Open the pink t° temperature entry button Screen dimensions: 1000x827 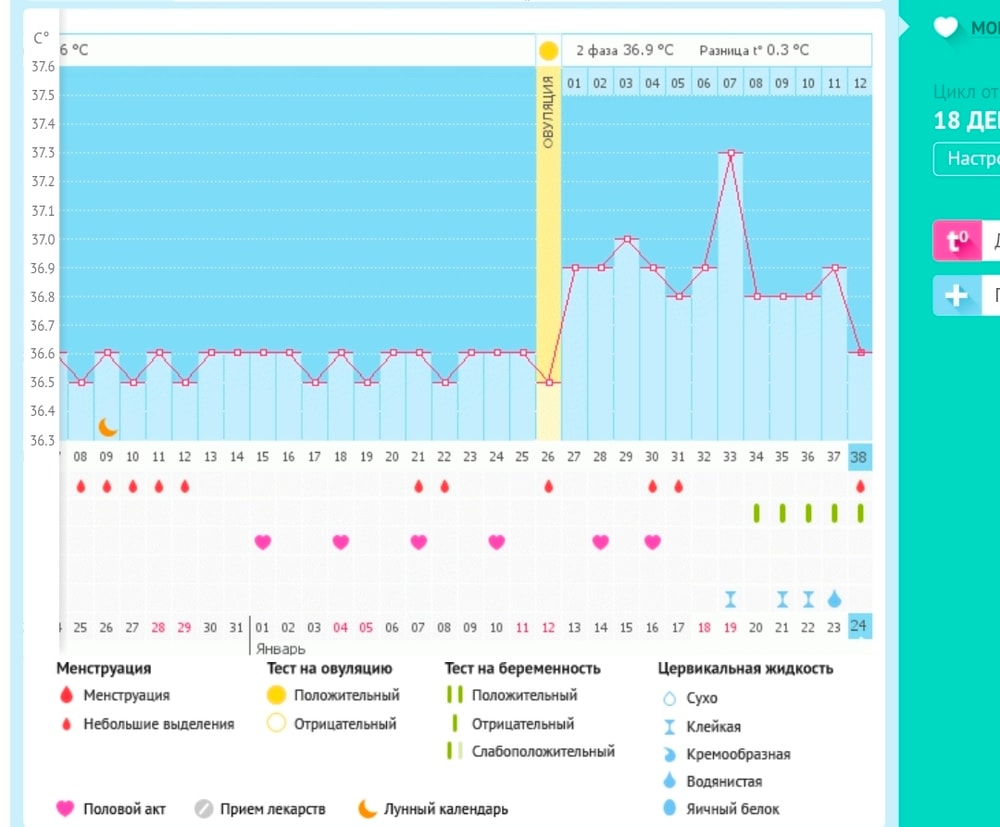[x=957, y=241]
